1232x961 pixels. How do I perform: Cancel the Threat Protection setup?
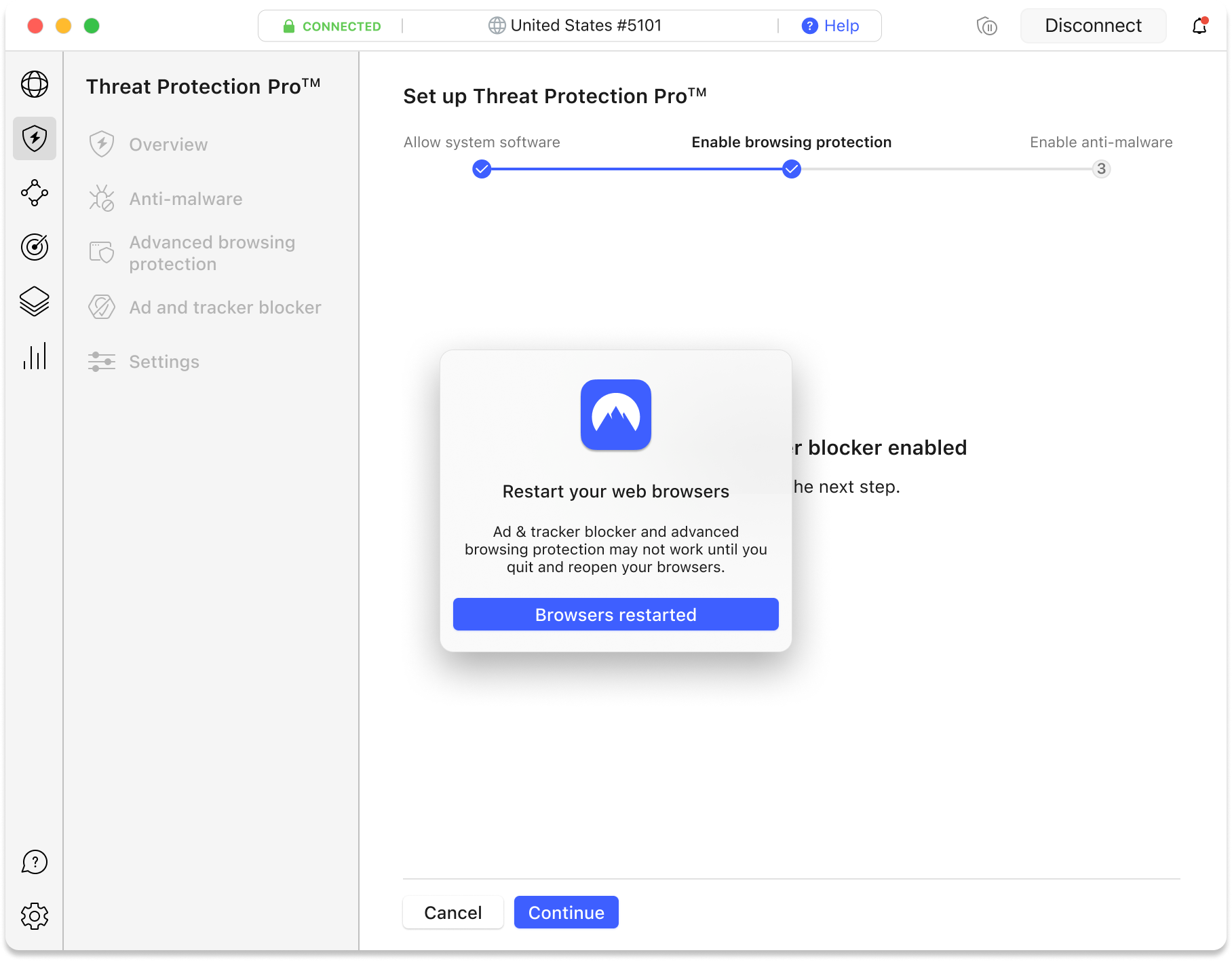click(453, 912)
